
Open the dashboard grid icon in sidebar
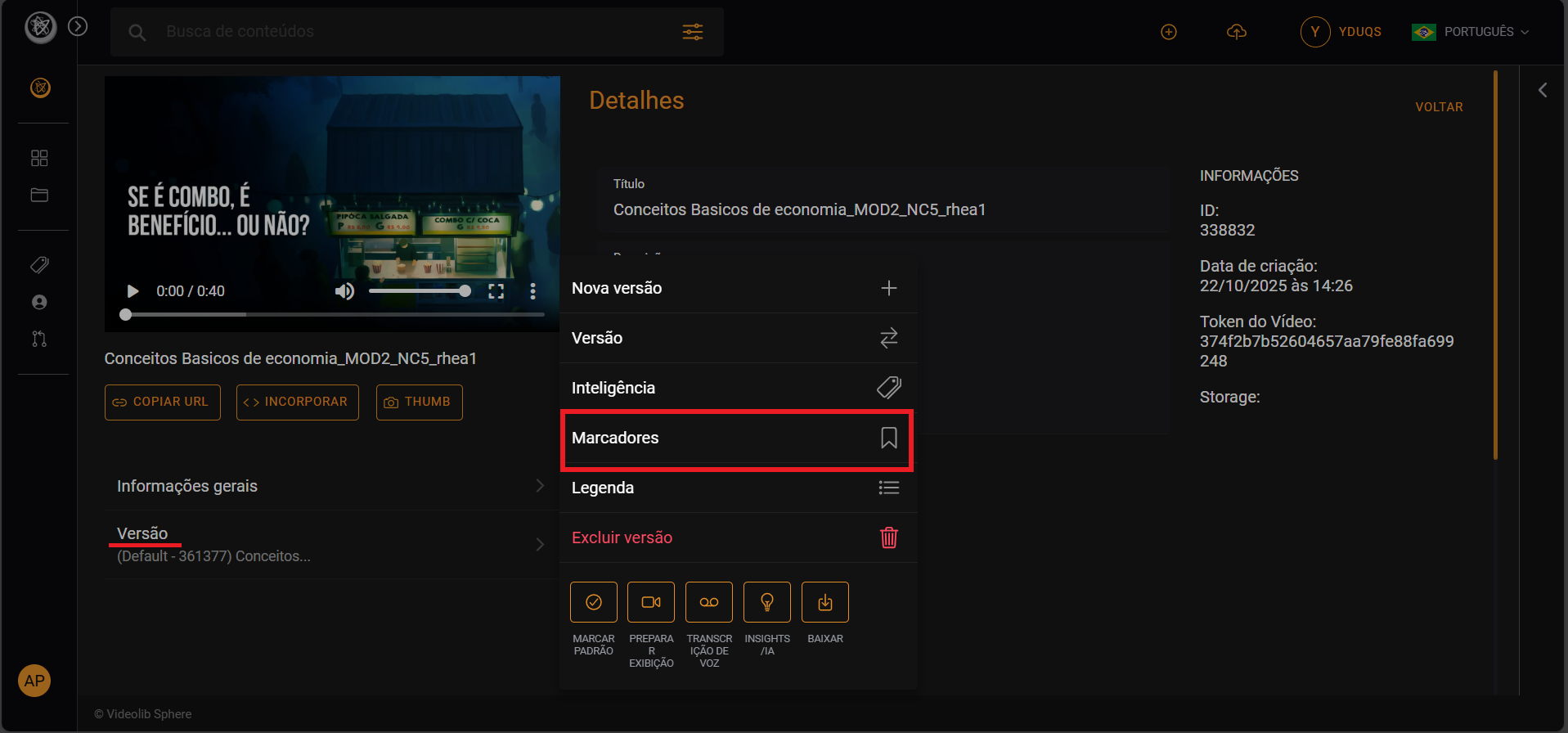click(39, 158)
